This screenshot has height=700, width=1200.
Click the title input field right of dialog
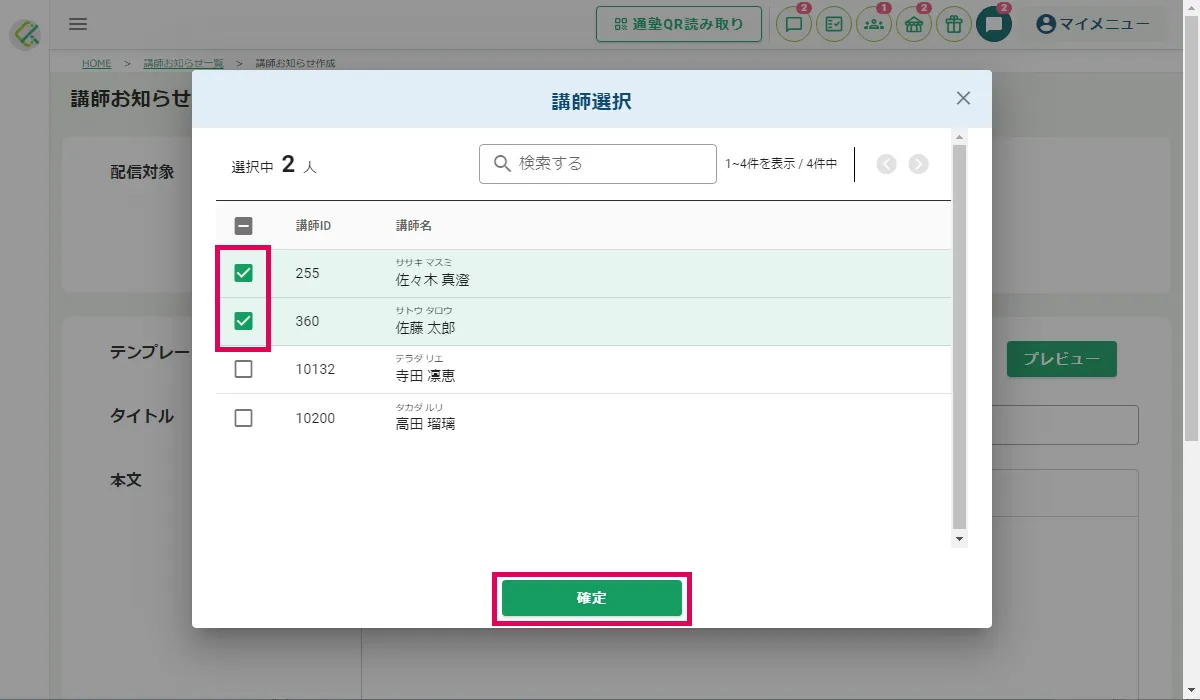(x=1065, y=425)
